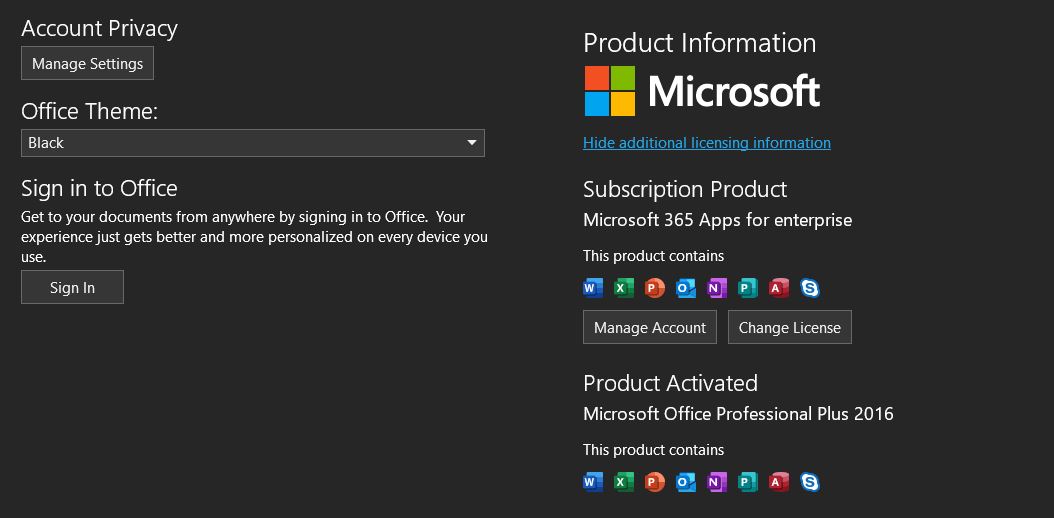Click Outlook icon under Microsoft 365 Apps
Image resolution: width=1054 pixels, height=518 pixels.
pos(686,288)
